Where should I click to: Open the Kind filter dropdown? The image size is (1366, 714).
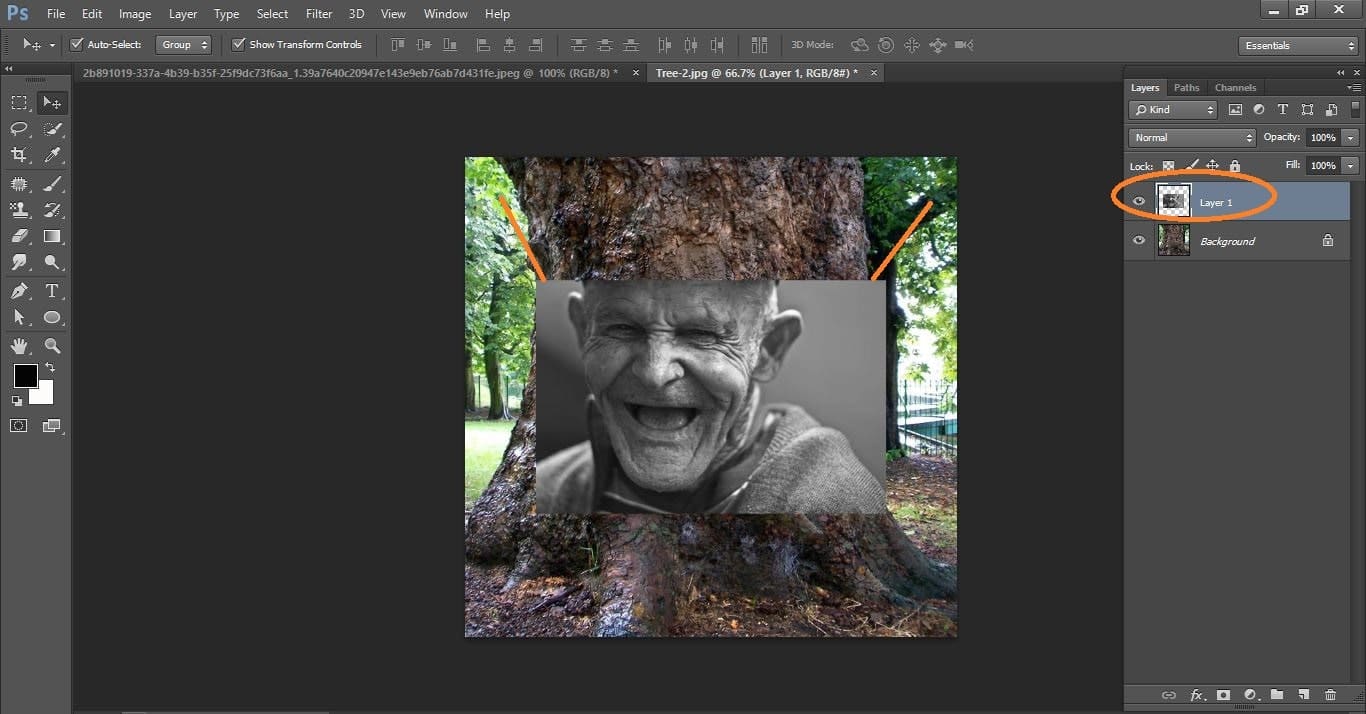(1172, 110)
